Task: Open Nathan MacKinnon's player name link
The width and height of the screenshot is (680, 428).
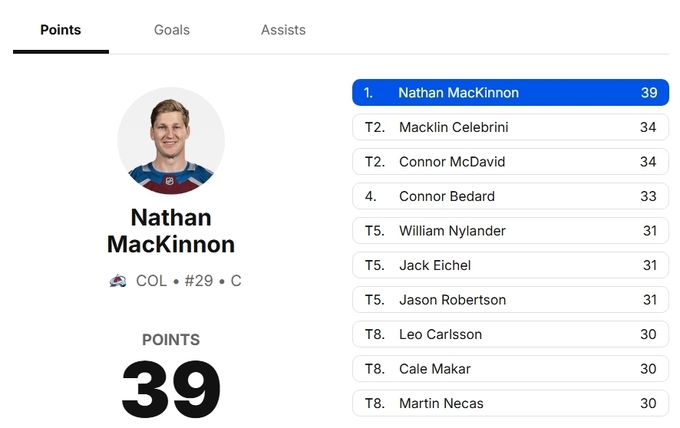Action: (x=171, y=231)
